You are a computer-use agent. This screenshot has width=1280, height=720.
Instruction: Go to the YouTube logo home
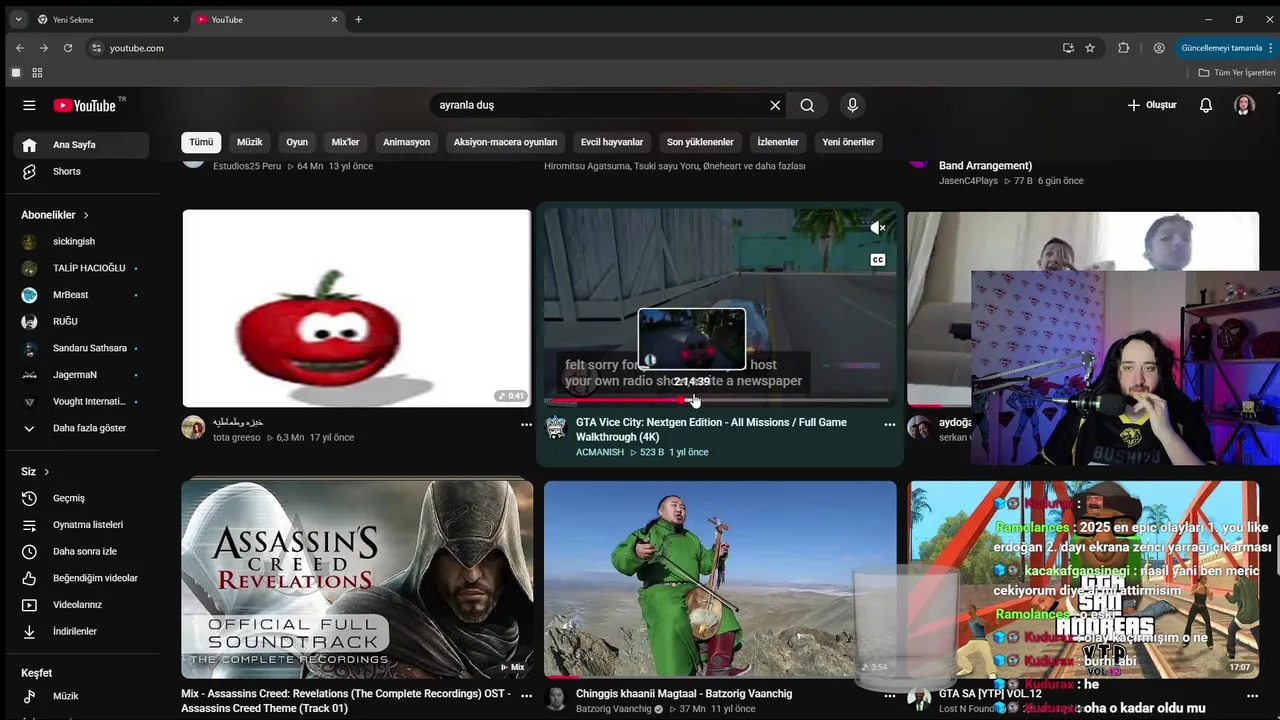[85, 105]
